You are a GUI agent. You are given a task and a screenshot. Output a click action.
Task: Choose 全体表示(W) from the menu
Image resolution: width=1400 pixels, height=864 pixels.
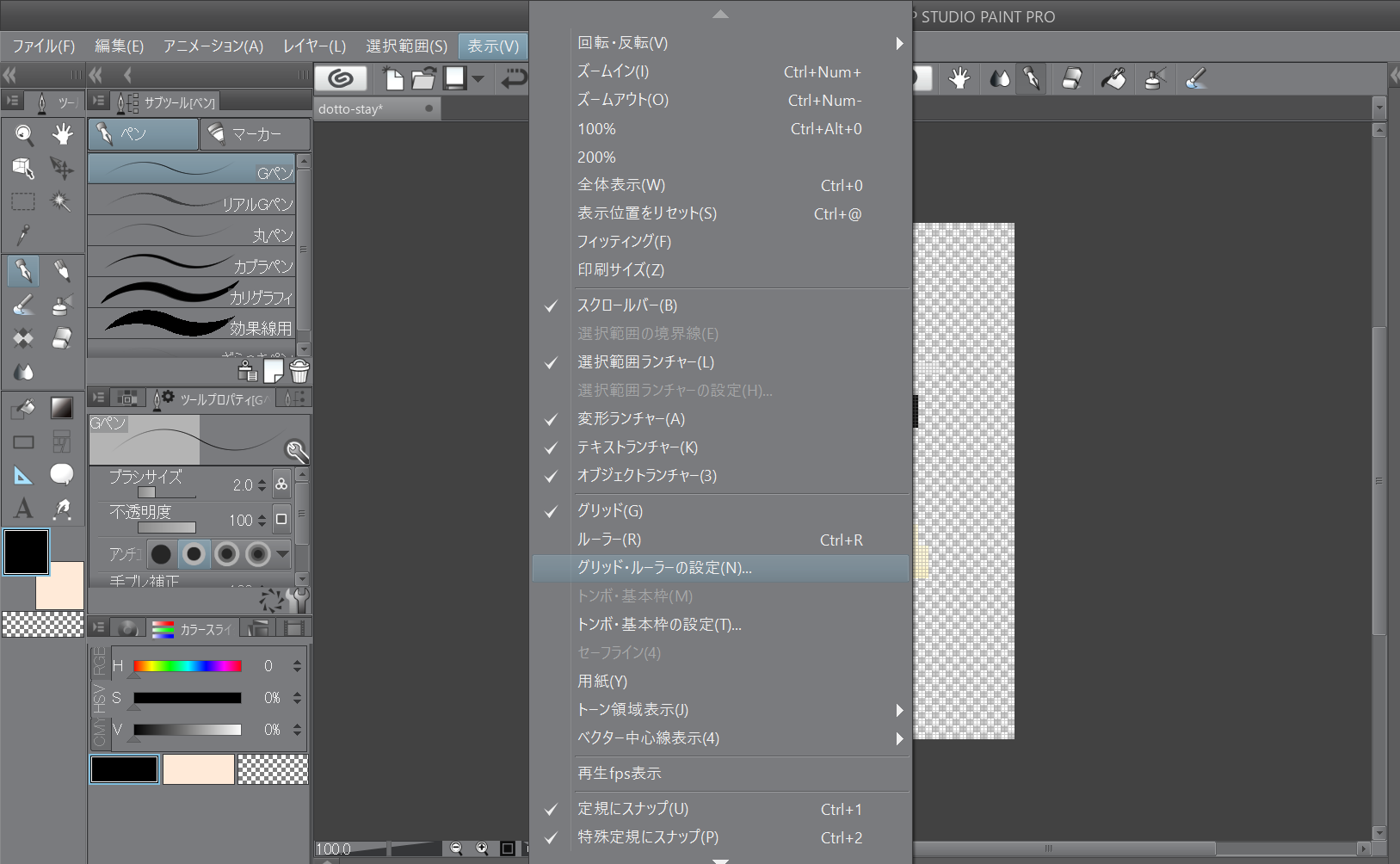tap(721, 185)
